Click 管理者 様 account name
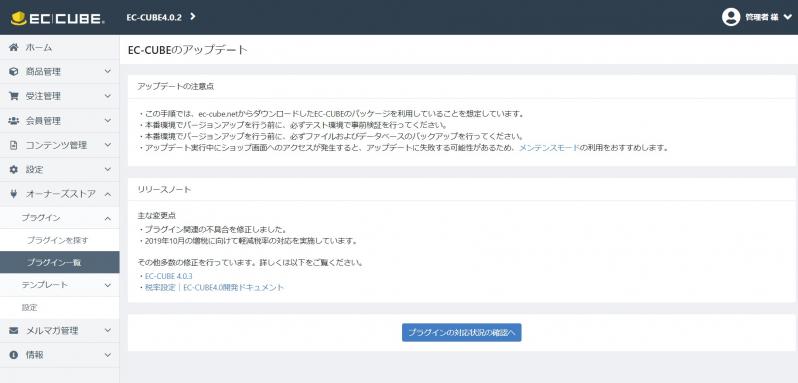Image resolution: width=798 pixels, height=383 pixels. pos(762,17)
